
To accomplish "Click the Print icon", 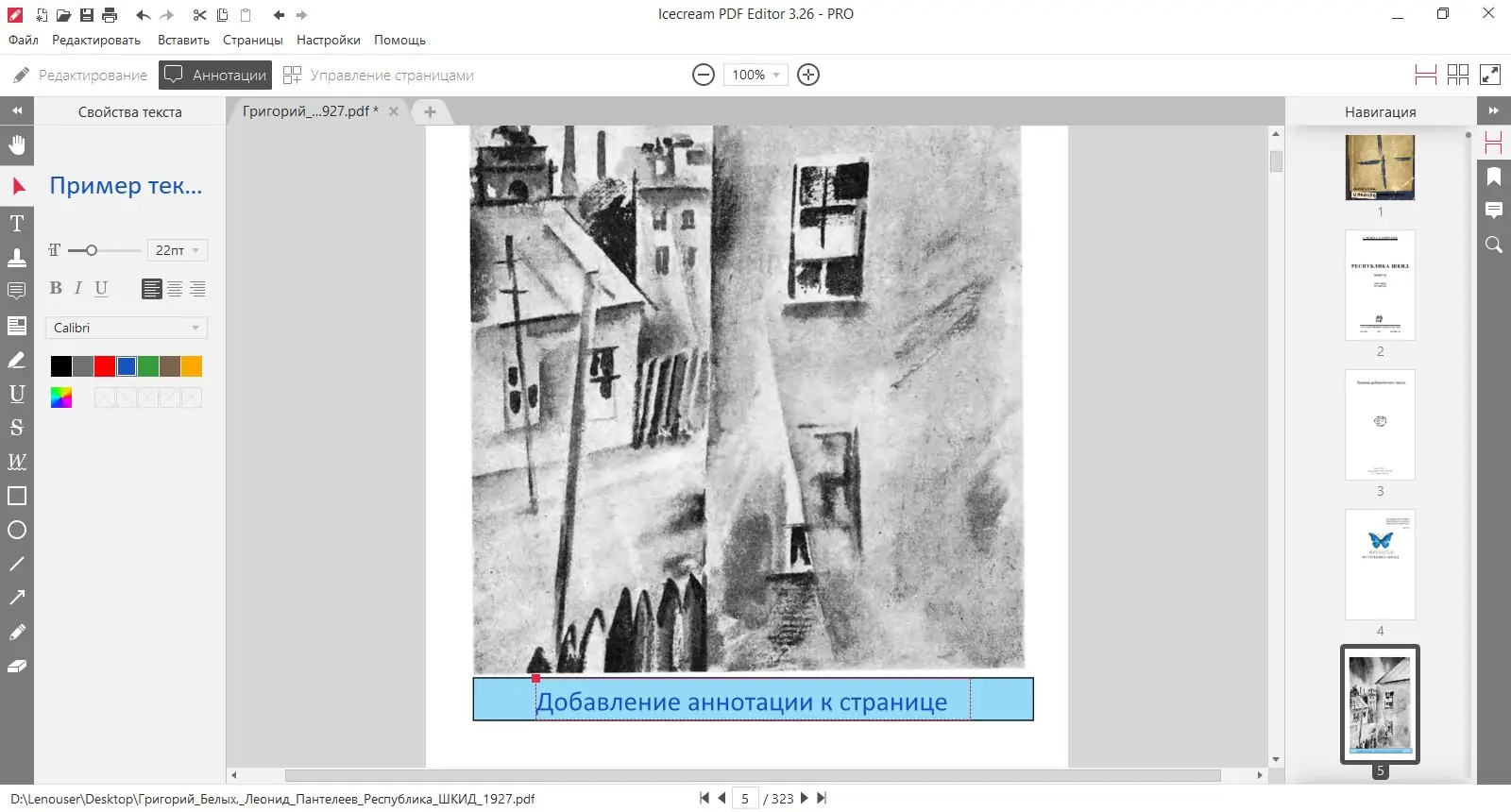I will [x=110, y=15].
